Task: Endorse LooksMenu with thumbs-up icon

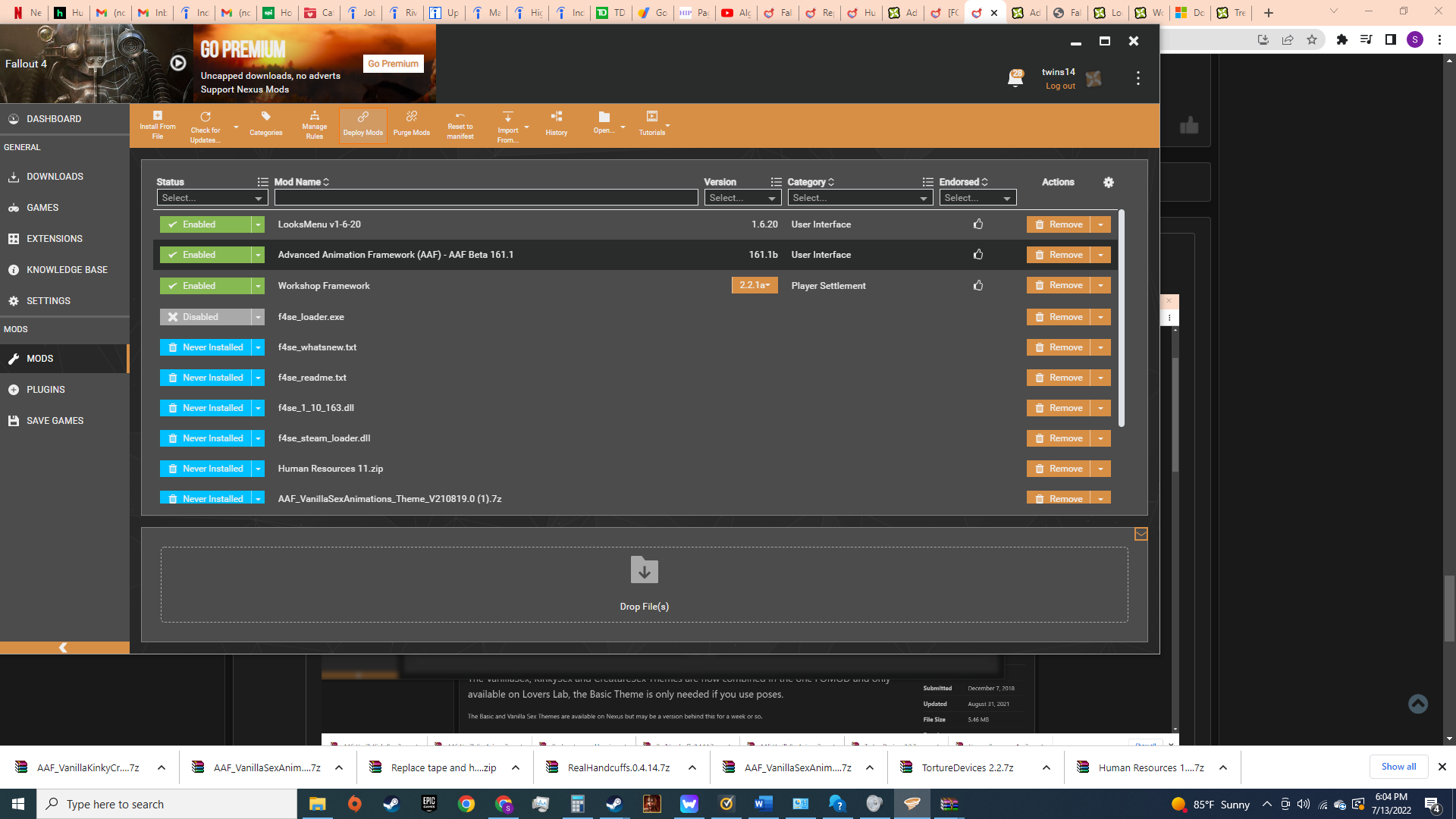Action: [x=978, y=224]
